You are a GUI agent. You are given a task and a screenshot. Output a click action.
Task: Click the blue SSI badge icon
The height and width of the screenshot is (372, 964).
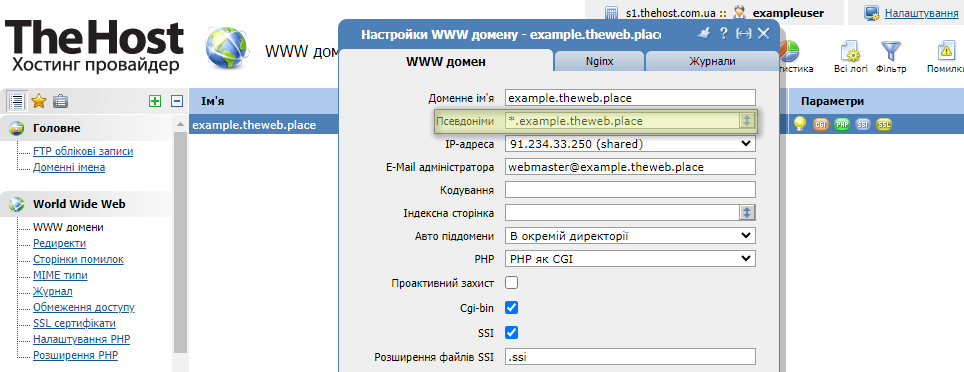[x=863, y=125]
